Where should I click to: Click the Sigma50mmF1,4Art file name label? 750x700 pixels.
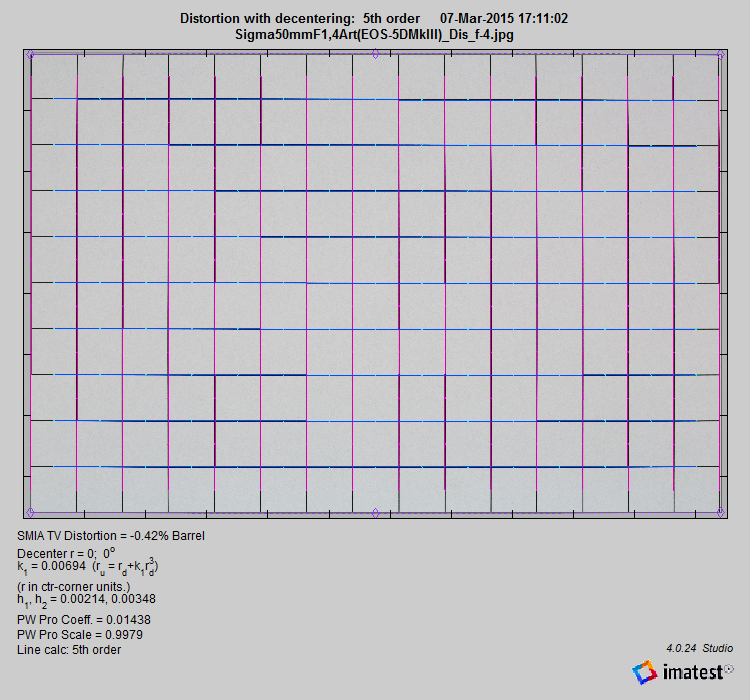374,34
